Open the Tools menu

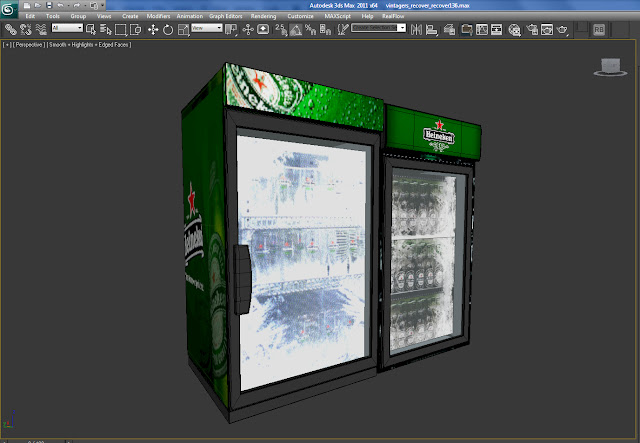point(53,16)
